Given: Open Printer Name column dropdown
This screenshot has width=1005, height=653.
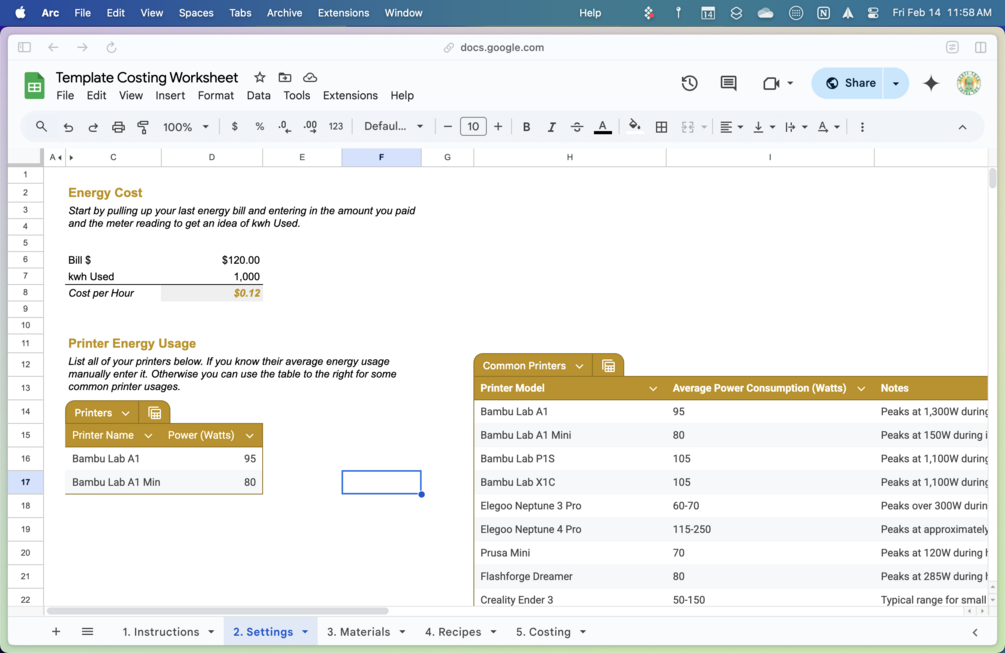Looking at the screenshot, I should click(x=148, y=436).
